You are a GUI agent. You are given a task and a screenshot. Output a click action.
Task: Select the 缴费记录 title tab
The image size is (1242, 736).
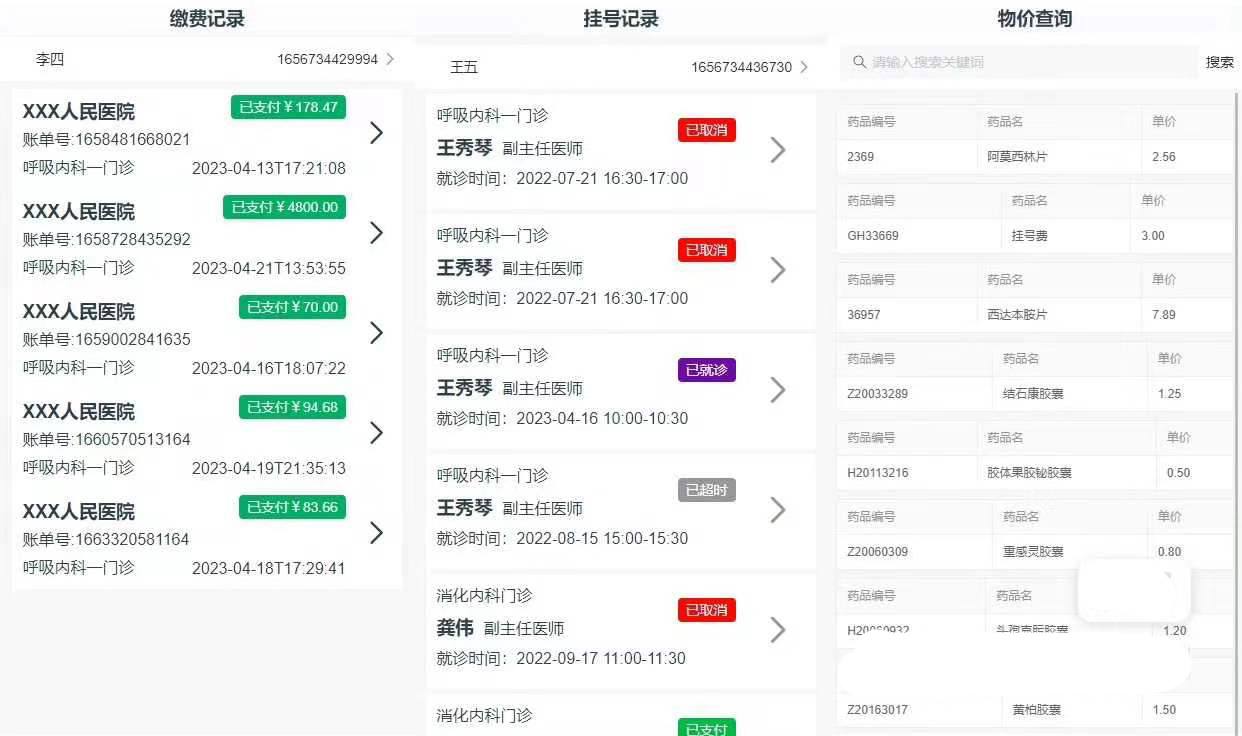click(x=207, y=18)
